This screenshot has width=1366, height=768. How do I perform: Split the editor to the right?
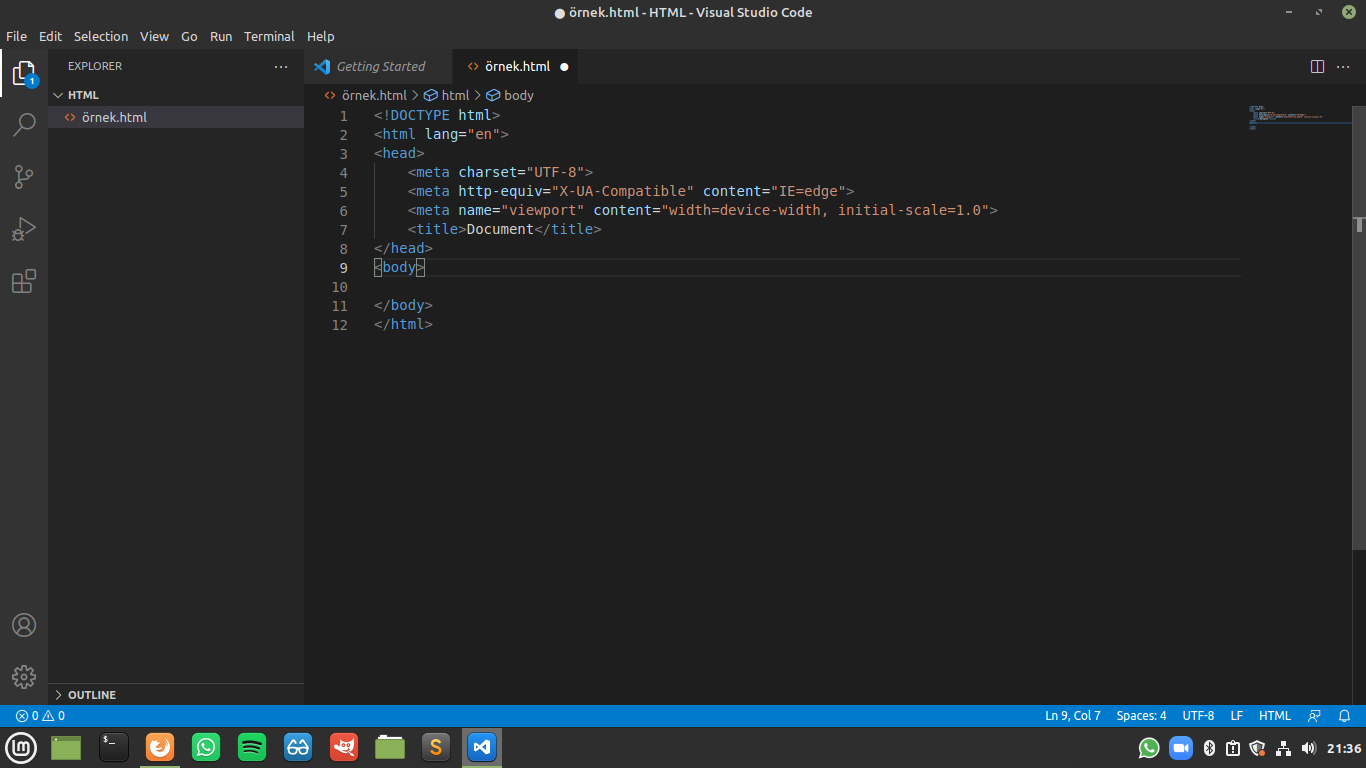[1318, 66]
